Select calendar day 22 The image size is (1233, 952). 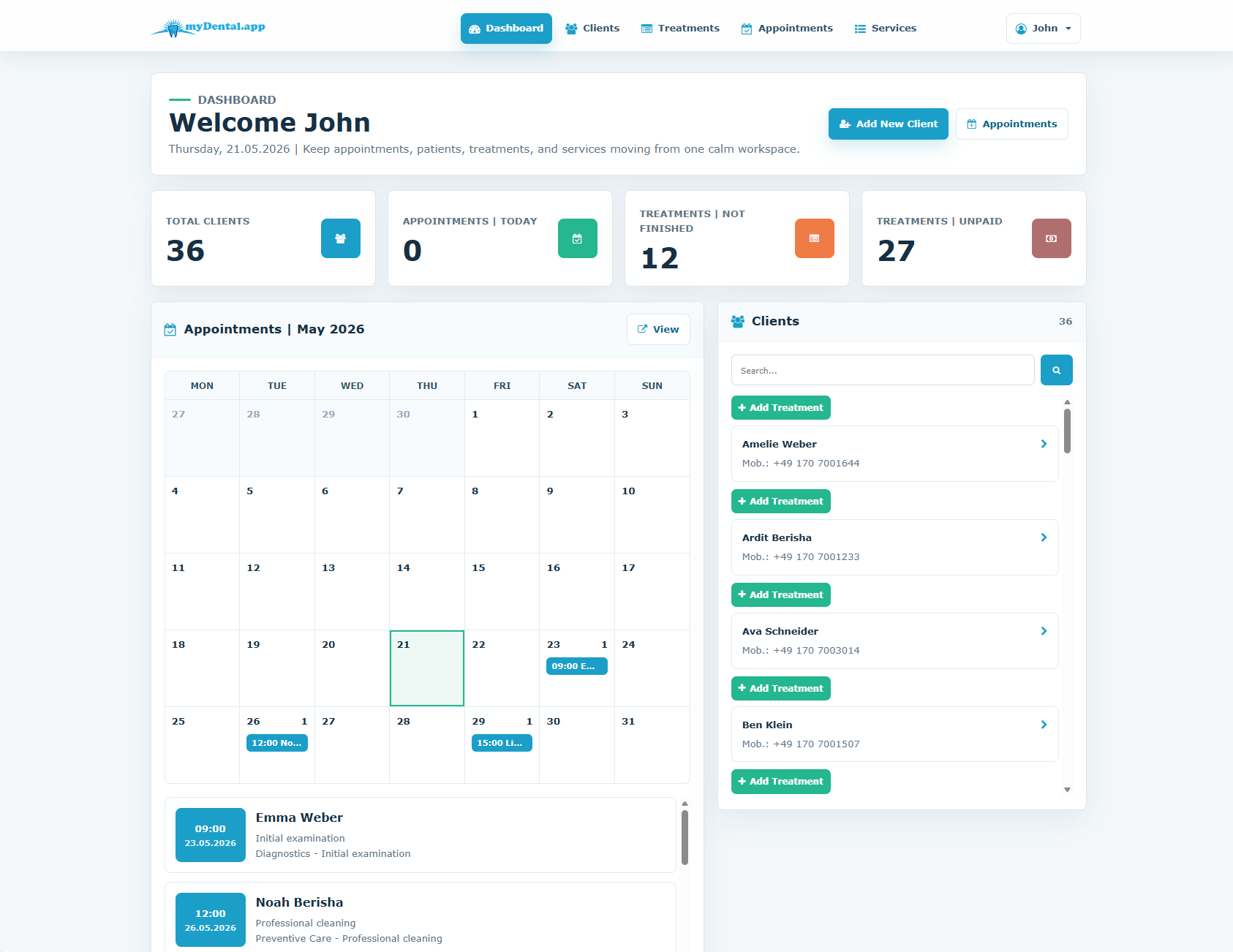click(x=502, y=668)
